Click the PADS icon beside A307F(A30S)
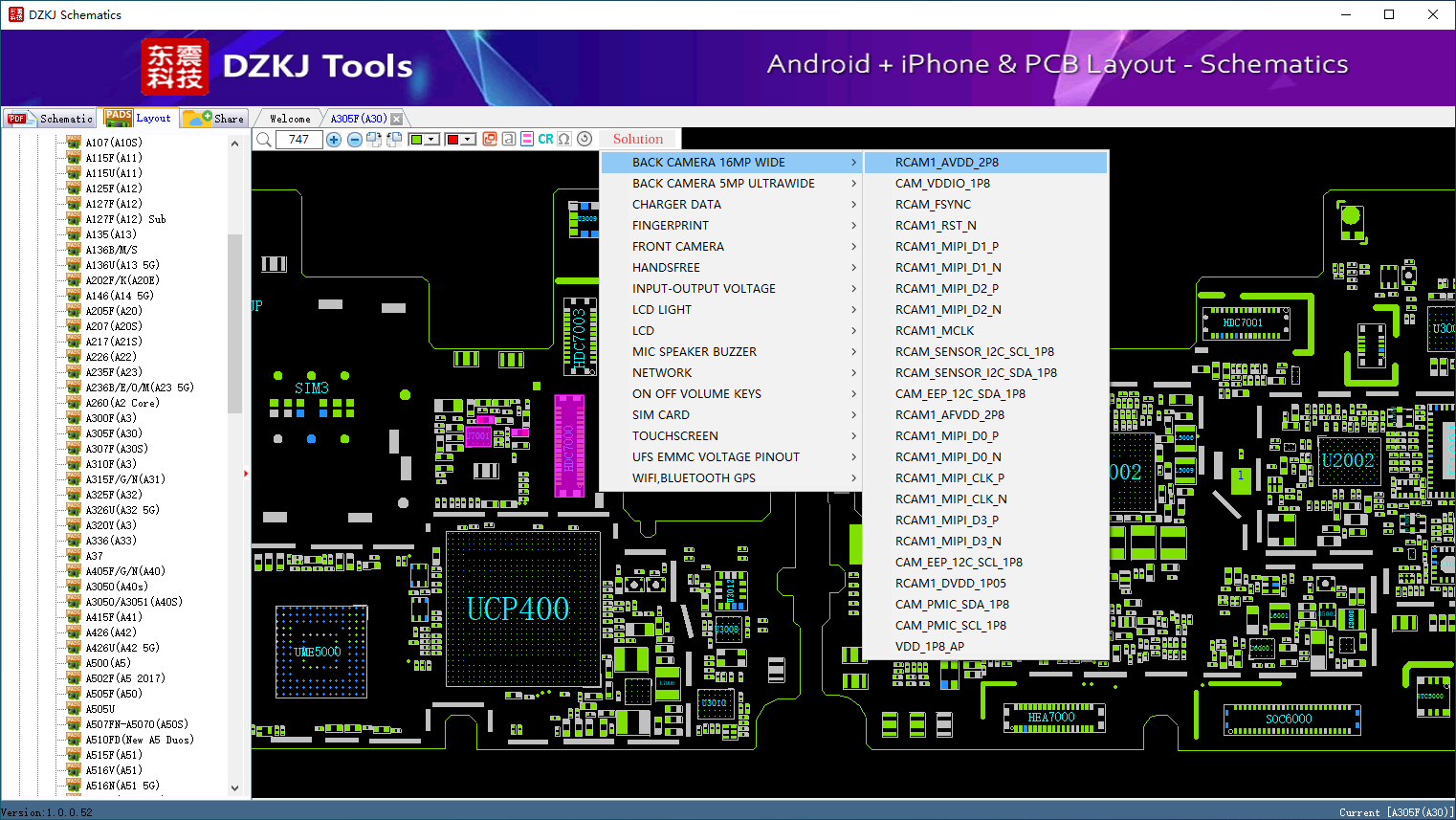Image resolution: width=1456 pixels, height=820 pixels. point(74,449)
